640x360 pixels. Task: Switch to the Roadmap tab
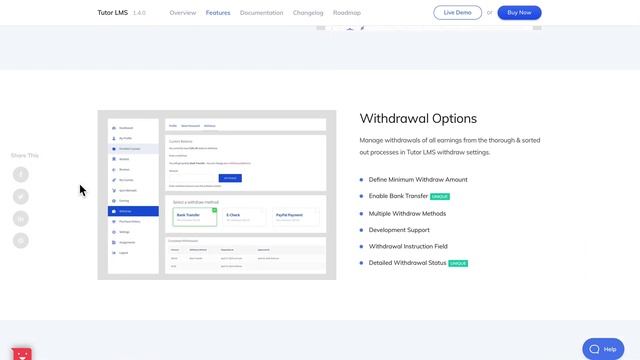pyautogui.click(x=347, y=13)
